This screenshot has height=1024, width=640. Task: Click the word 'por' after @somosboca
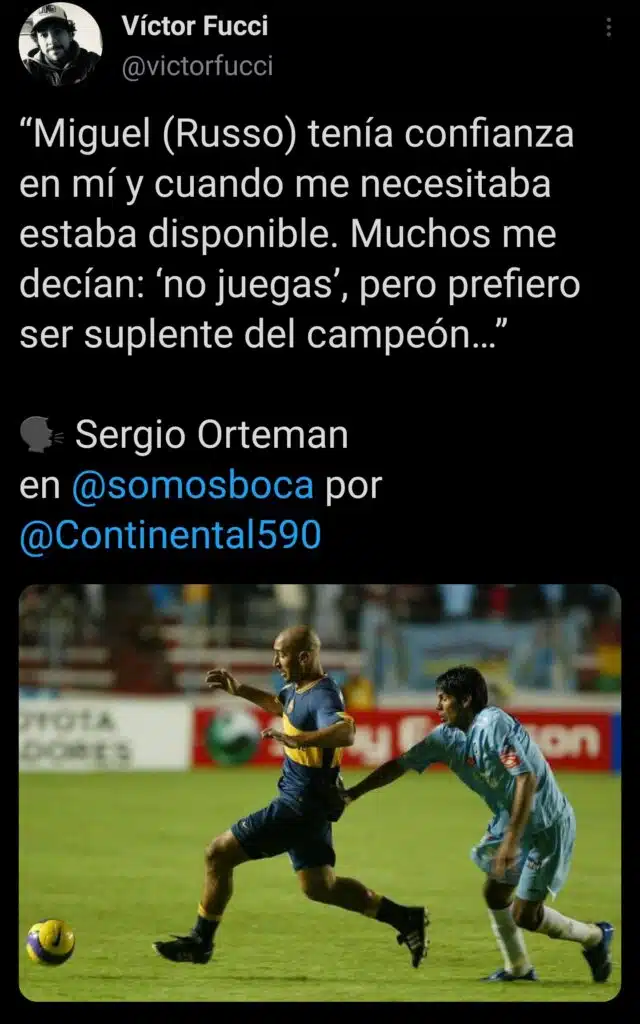pos(353,488)
